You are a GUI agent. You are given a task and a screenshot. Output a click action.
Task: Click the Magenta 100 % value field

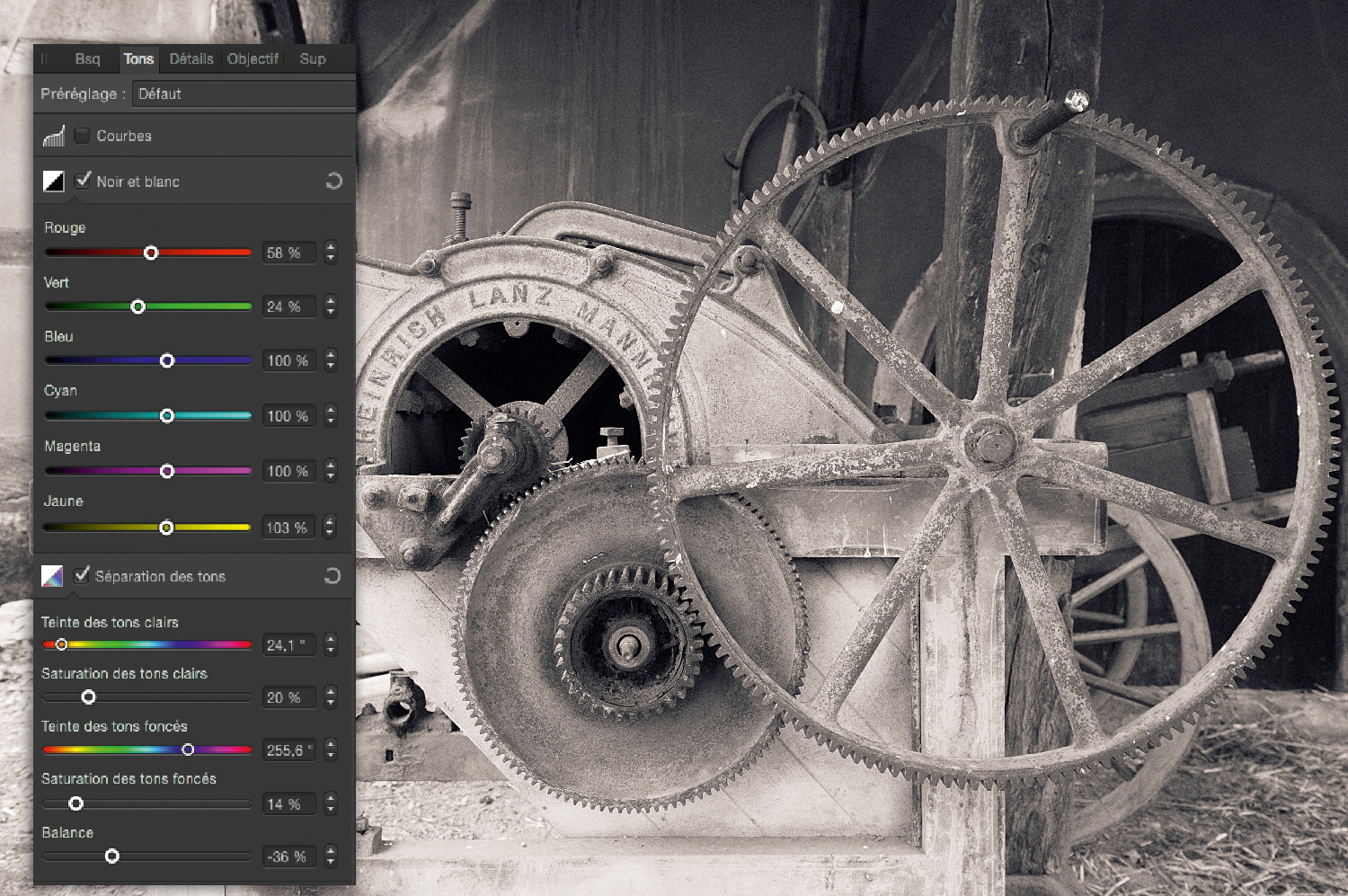coord(289,471)
